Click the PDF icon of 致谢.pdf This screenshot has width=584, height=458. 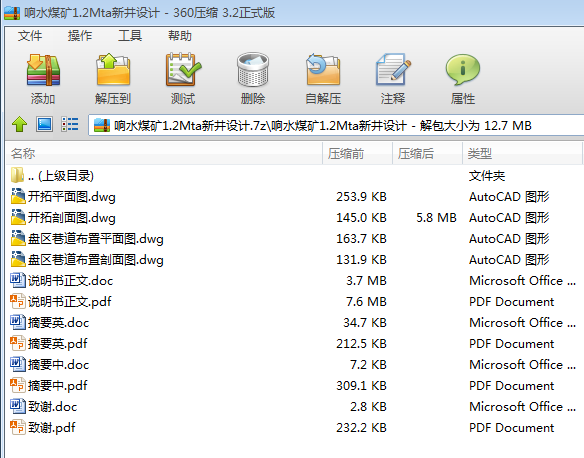point(18,427)
